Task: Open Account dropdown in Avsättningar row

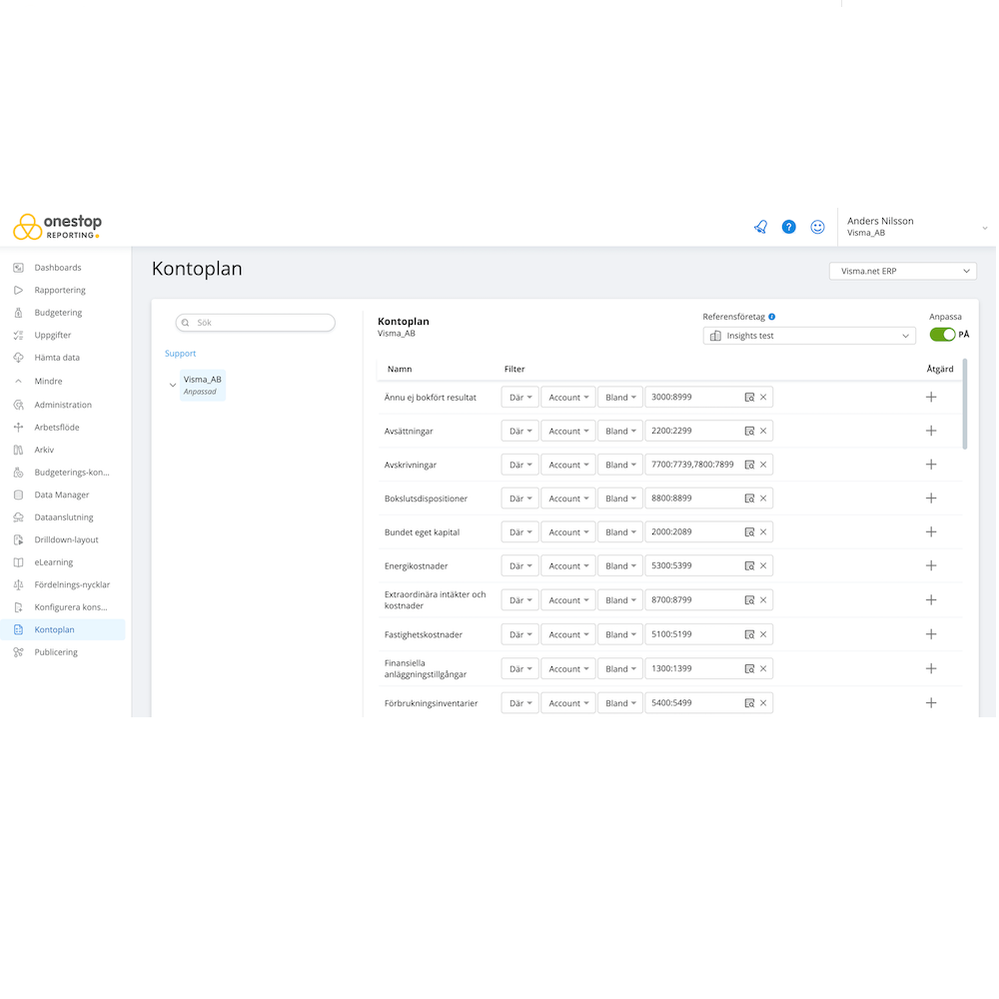Action: click(568, 431)
